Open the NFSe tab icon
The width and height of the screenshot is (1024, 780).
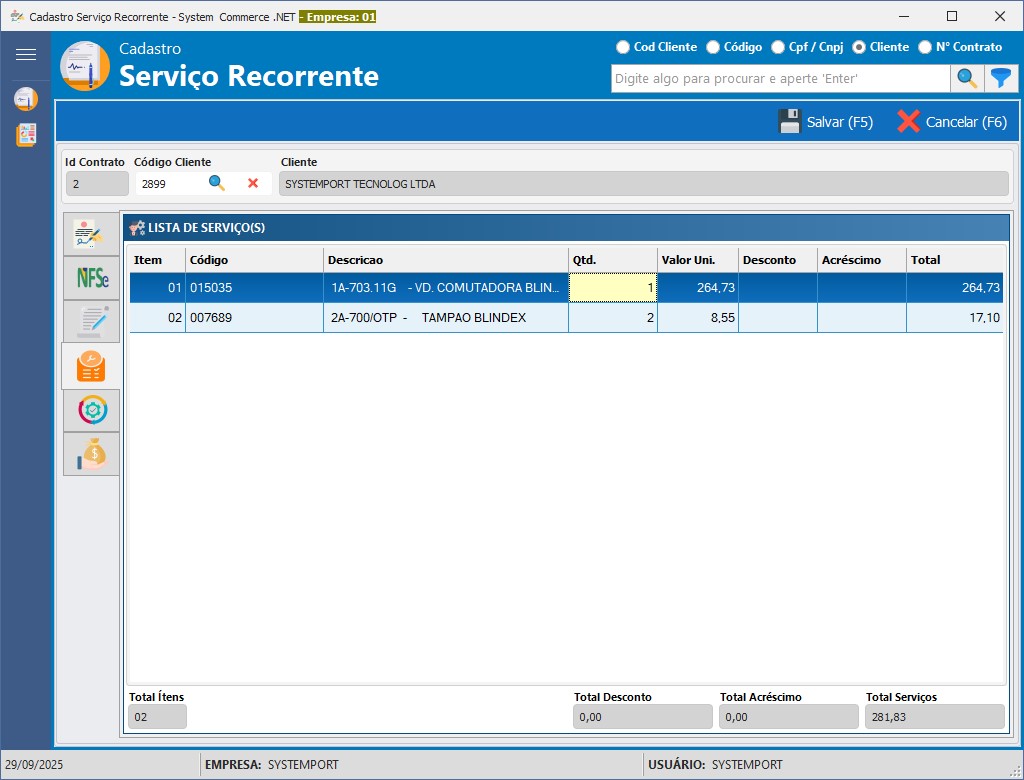(92, 278)
